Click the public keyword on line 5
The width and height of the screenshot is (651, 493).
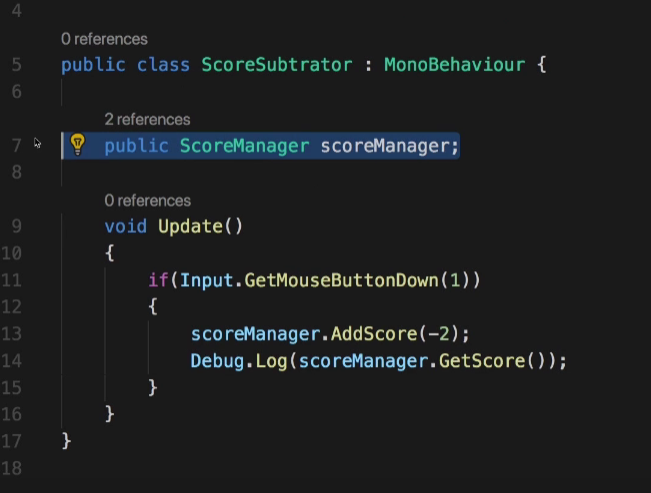93,65
